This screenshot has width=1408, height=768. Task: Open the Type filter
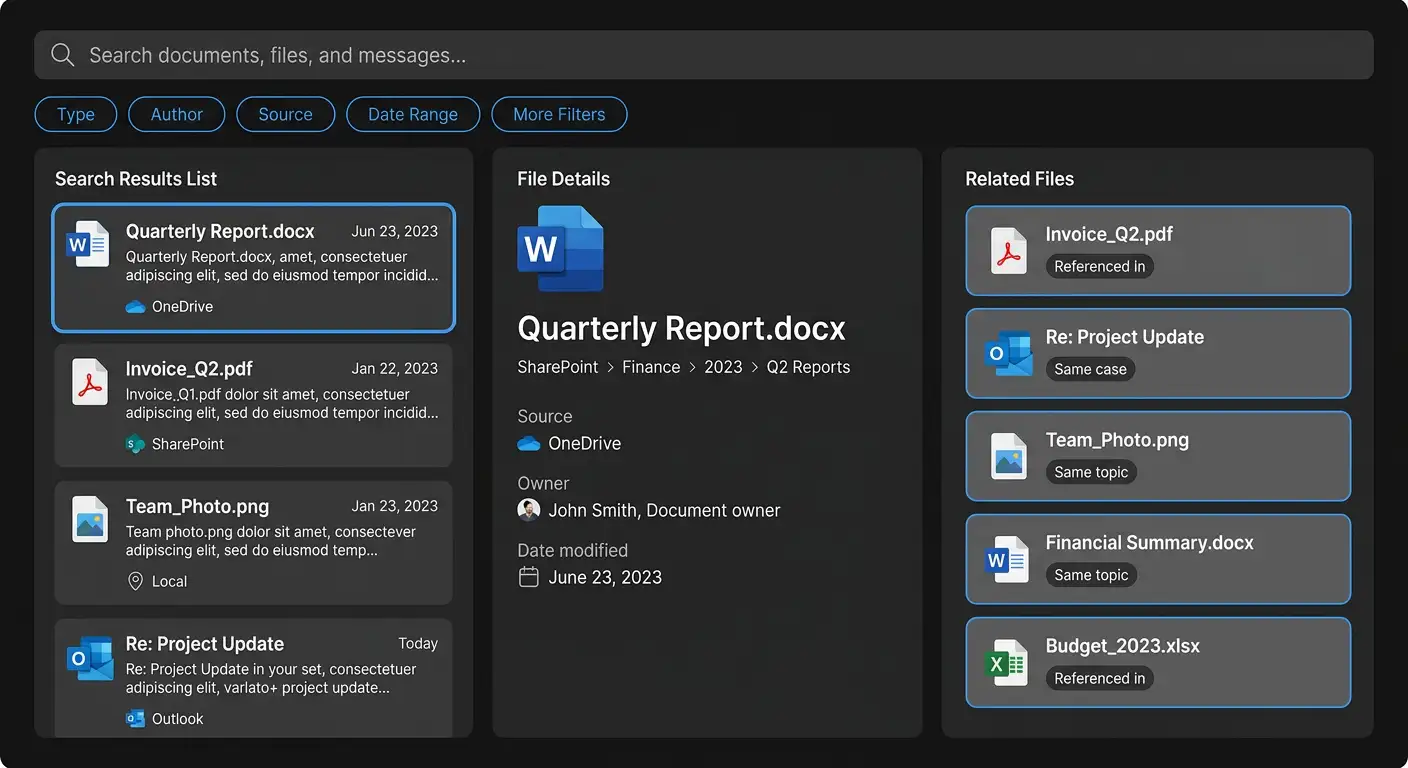point(76,114)
